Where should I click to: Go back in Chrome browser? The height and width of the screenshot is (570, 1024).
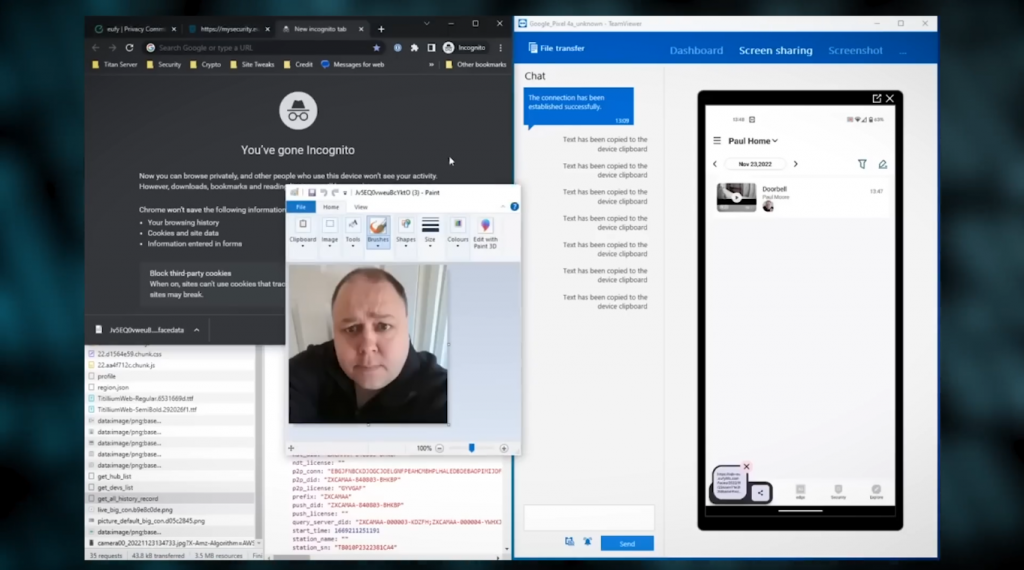pyautogui.click(x=96, y=48)
